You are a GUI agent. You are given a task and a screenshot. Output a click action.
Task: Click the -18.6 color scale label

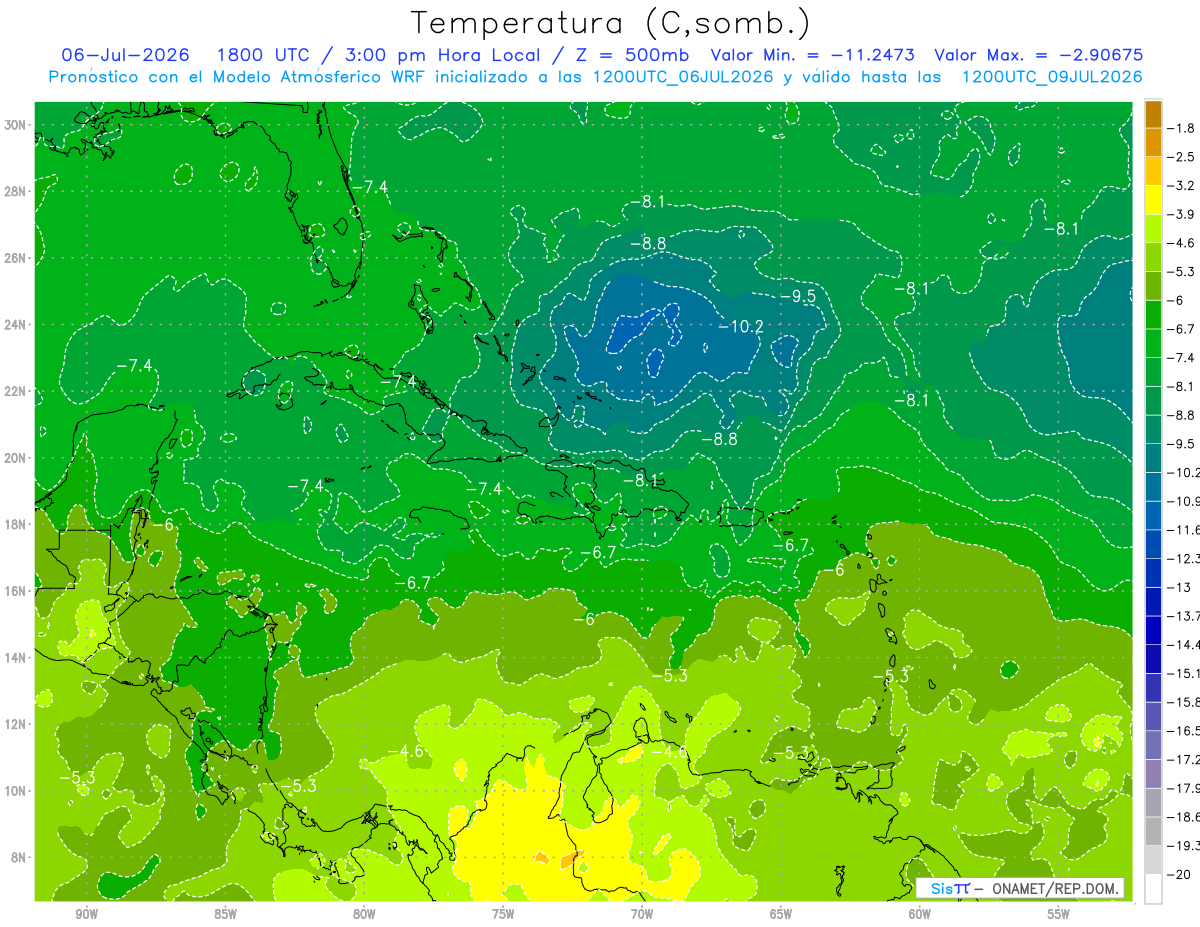[1183, 817]
